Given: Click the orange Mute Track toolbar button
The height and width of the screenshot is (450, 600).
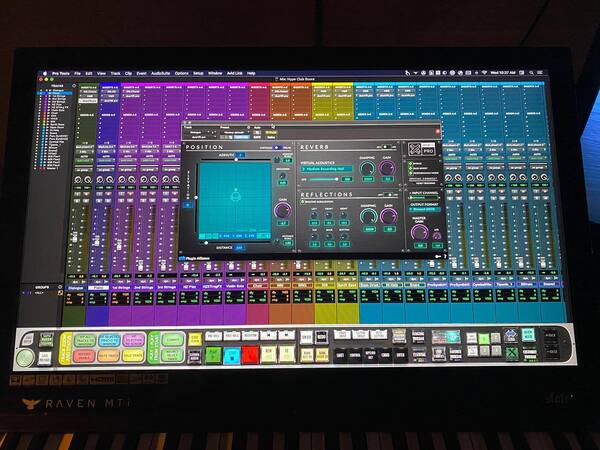Looking at the screenshot, I should 109,355.
